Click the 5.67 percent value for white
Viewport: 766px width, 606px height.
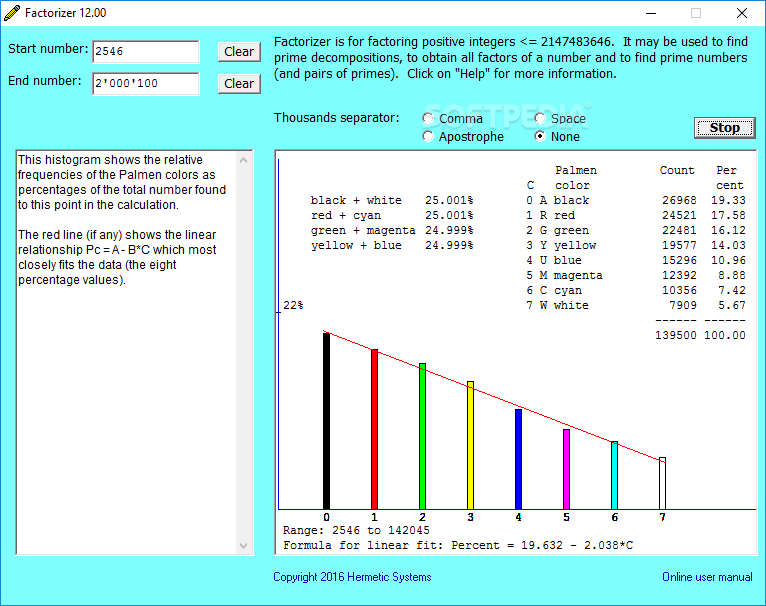pyautogui.click(x=732, y=305)
